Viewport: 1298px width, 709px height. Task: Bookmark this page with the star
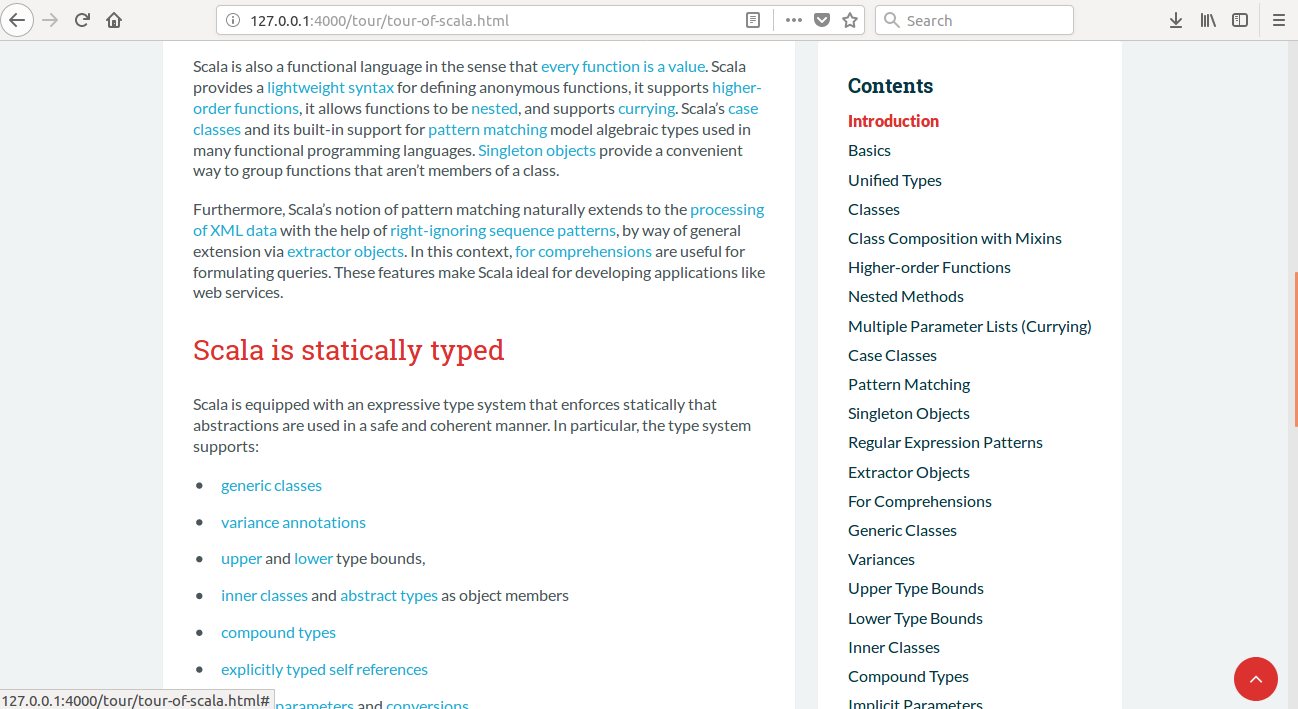click(x=850, y=20)
